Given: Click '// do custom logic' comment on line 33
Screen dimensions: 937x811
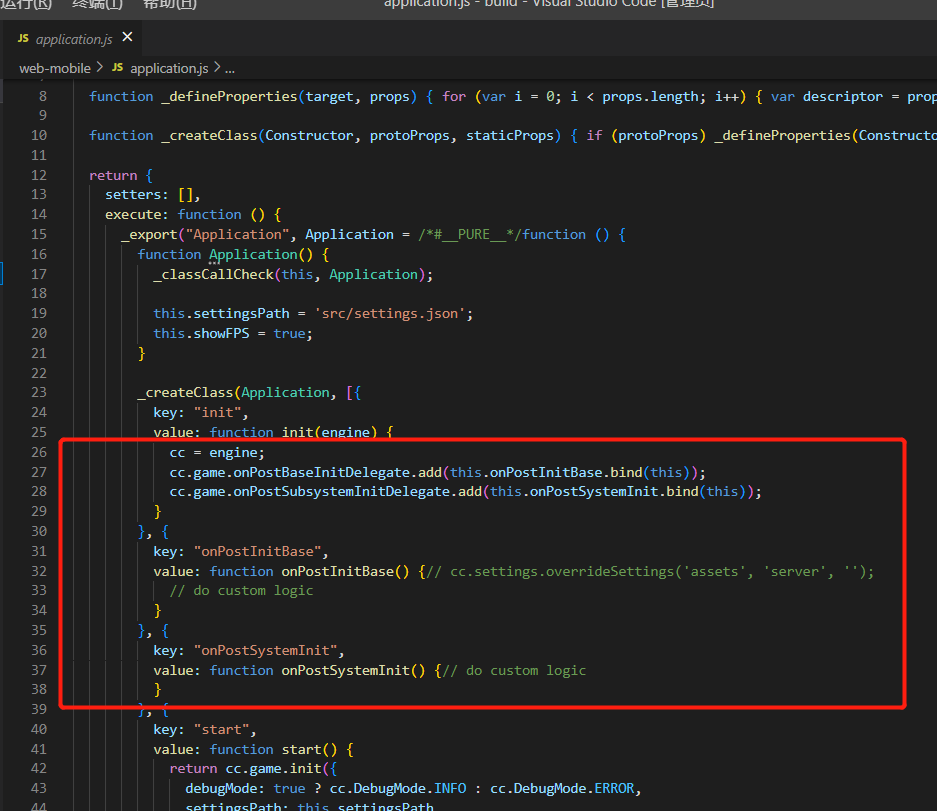Looking at the screenshot, I should [x=241, y=590].
